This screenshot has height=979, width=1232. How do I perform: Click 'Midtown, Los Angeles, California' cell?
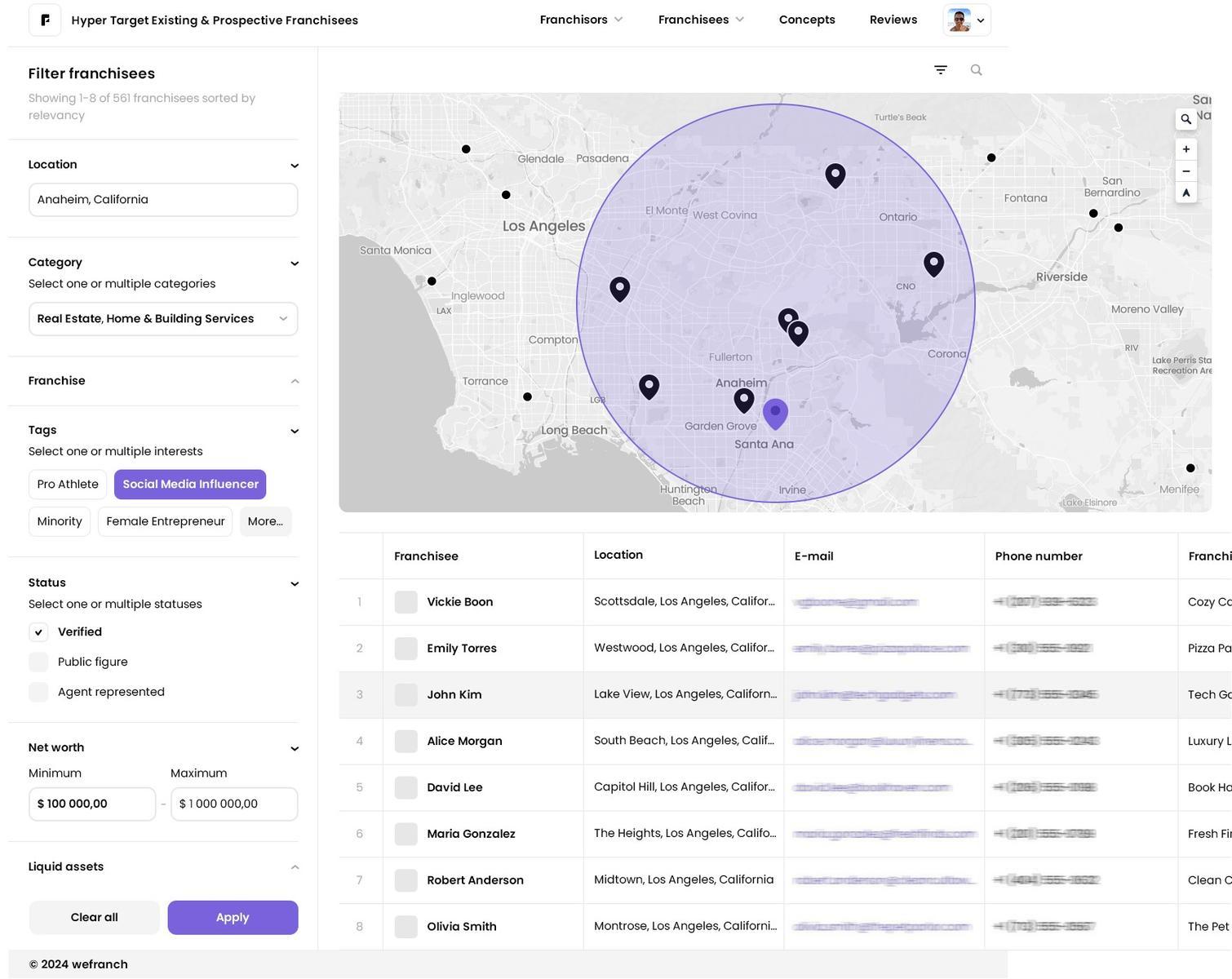click(x=684, y=879)
